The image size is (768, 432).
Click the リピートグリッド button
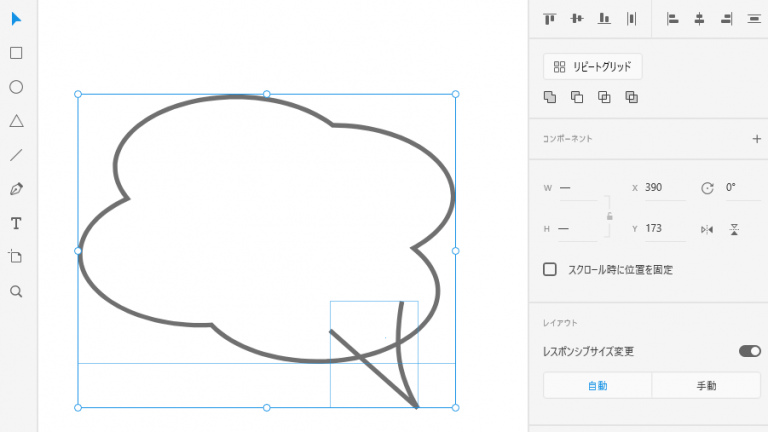(592, 67)
